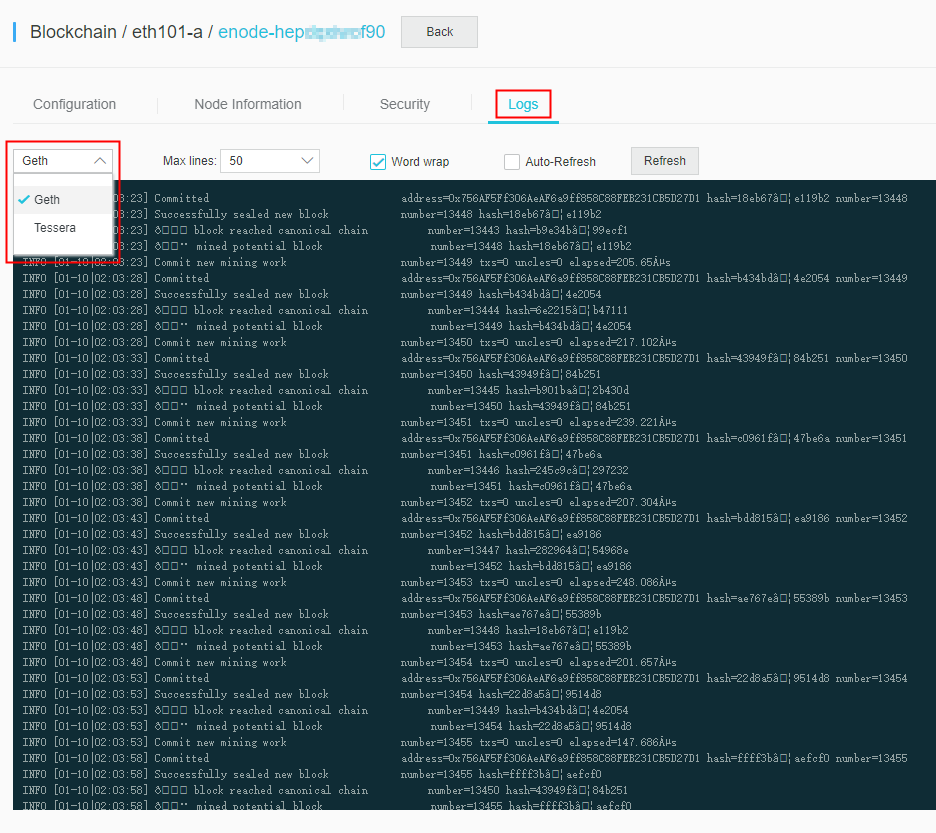Click the address line ending number=13448
The width and height of the screenshot is (936, 833).
click(x=654, y=198)
